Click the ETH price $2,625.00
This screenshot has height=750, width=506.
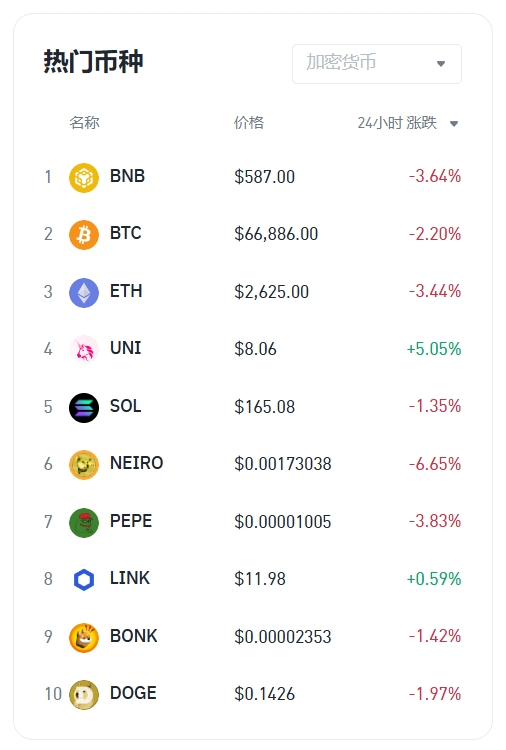[x=272, y=292]
